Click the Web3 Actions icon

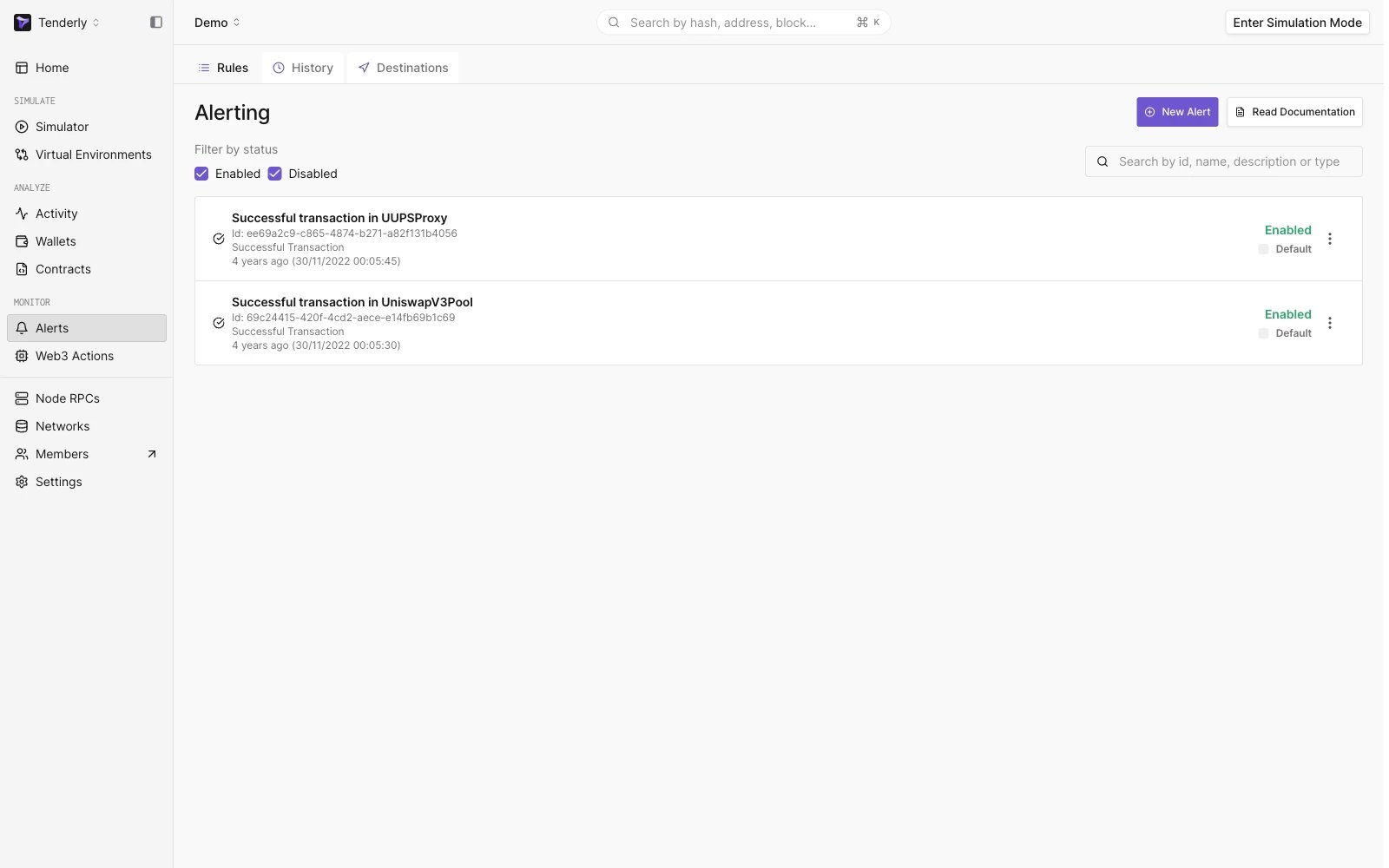pos(22,356)
